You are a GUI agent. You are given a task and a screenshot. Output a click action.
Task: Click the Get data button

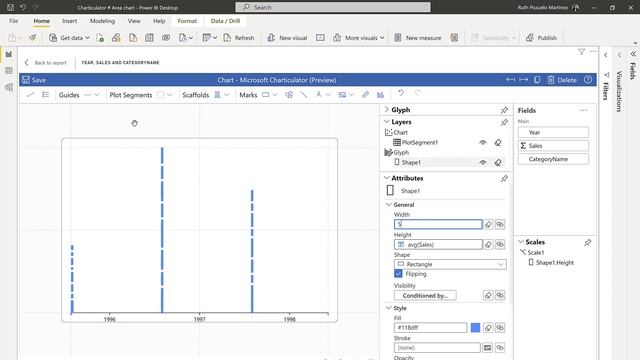click(x=69, y=38)
